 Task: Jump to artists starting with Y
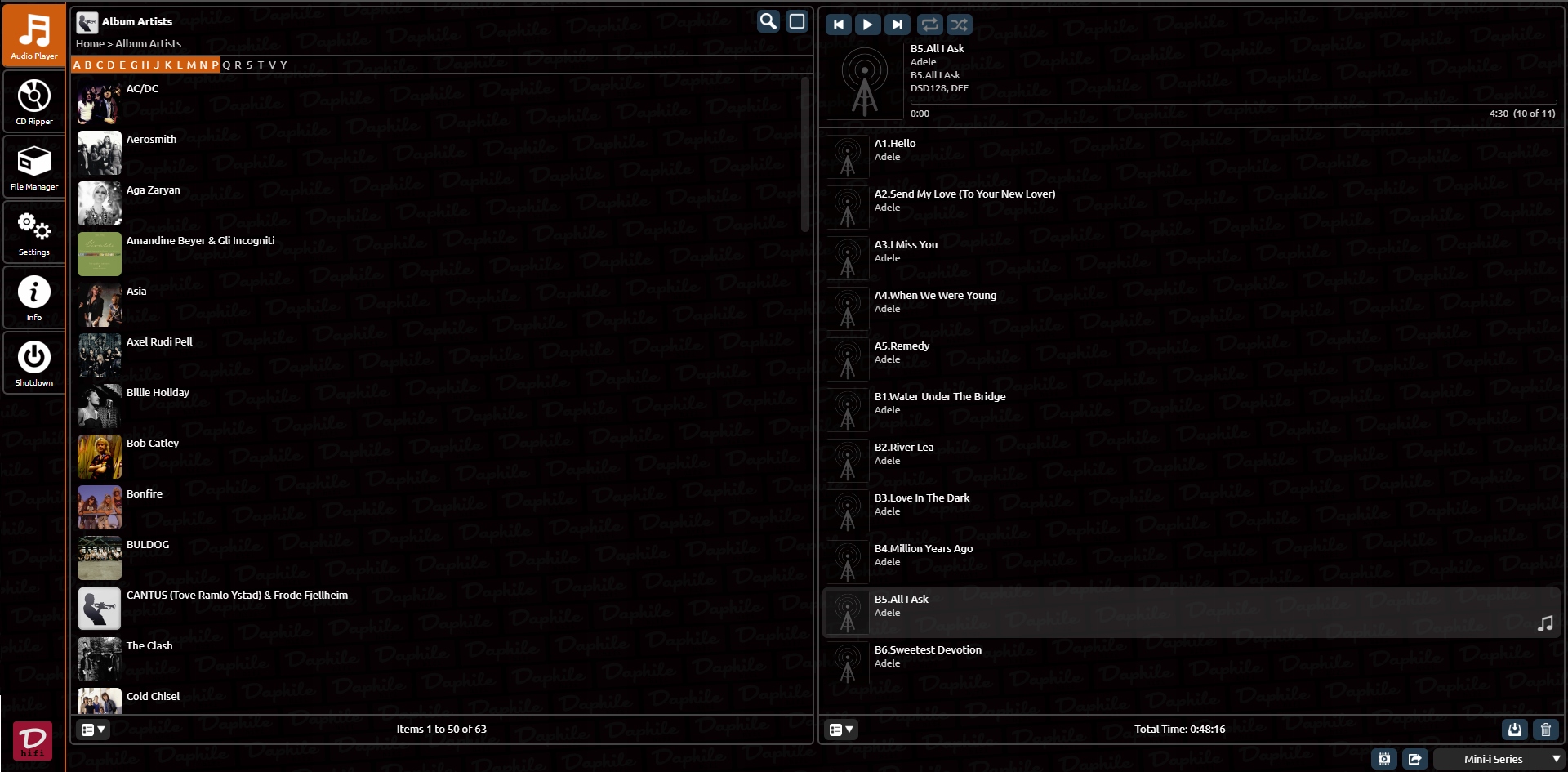pyautogui.click(x=283, y=65)
